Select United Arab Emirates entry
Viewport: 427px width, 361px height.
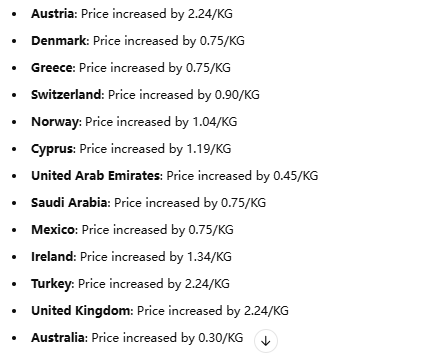pos(175,176)
